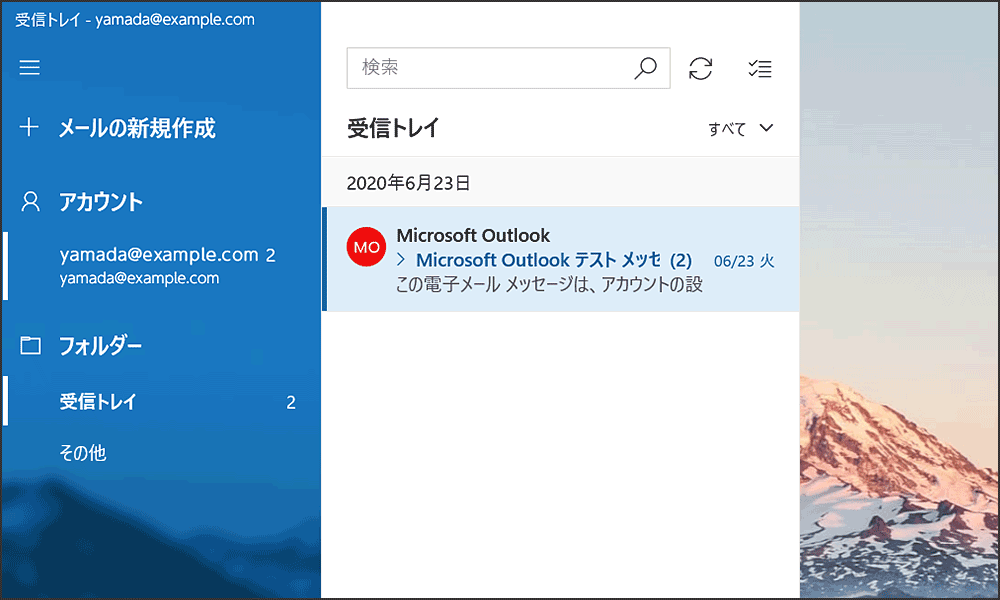This screenshot has height=600, width=1000.
Task: Select the 受信トレイ folder in sidebar
Action: pos(162,402)
